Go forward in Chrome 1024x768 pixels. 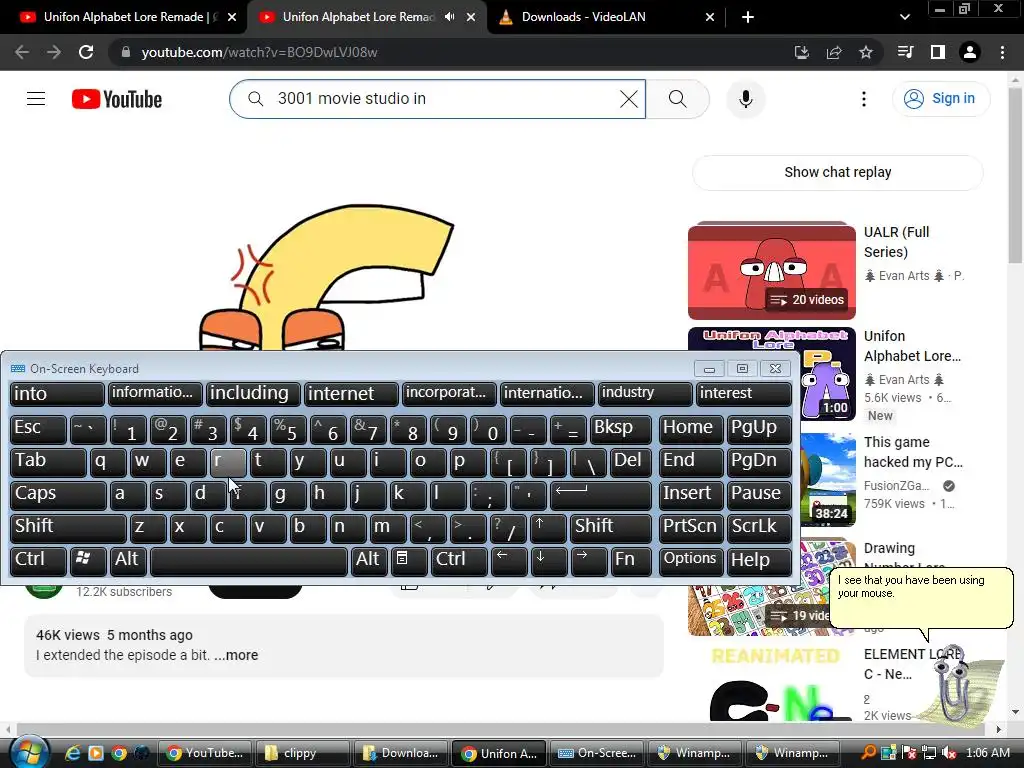[54, 52]
